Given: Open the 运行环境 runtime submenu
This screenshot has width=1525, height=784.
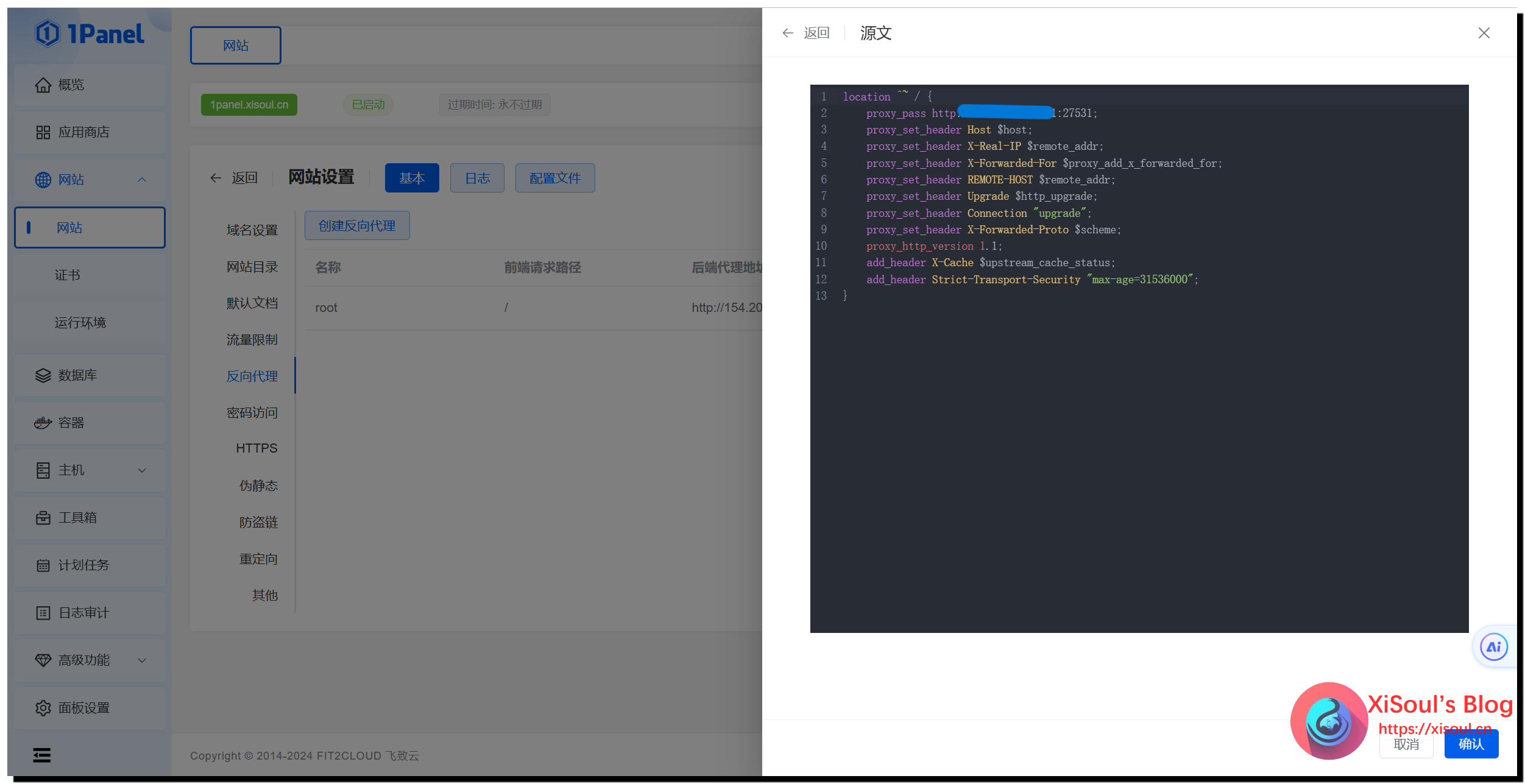Looking at the screenshot, I should [90, 323].
